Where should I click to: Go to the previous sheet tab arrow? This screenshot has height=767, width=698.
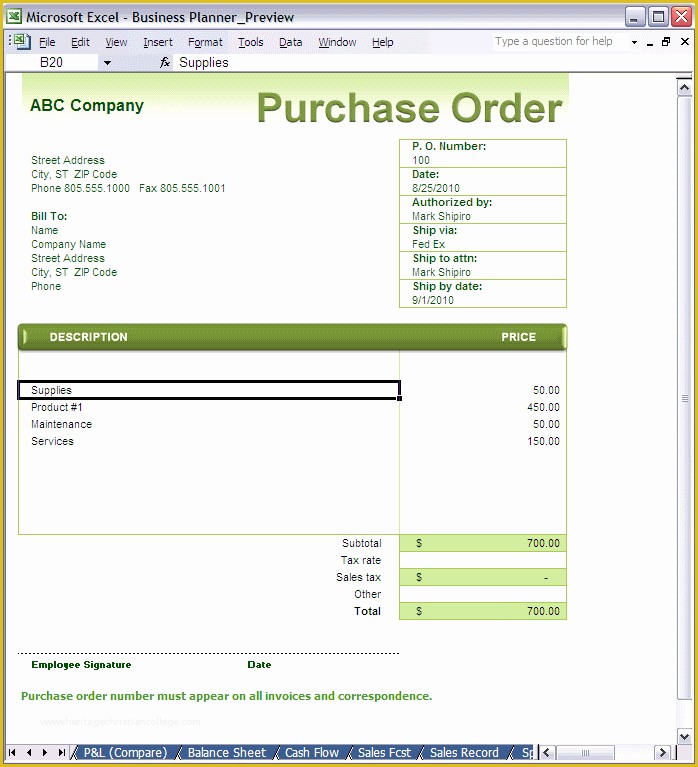pyautogui.click(x=29, y=752)
